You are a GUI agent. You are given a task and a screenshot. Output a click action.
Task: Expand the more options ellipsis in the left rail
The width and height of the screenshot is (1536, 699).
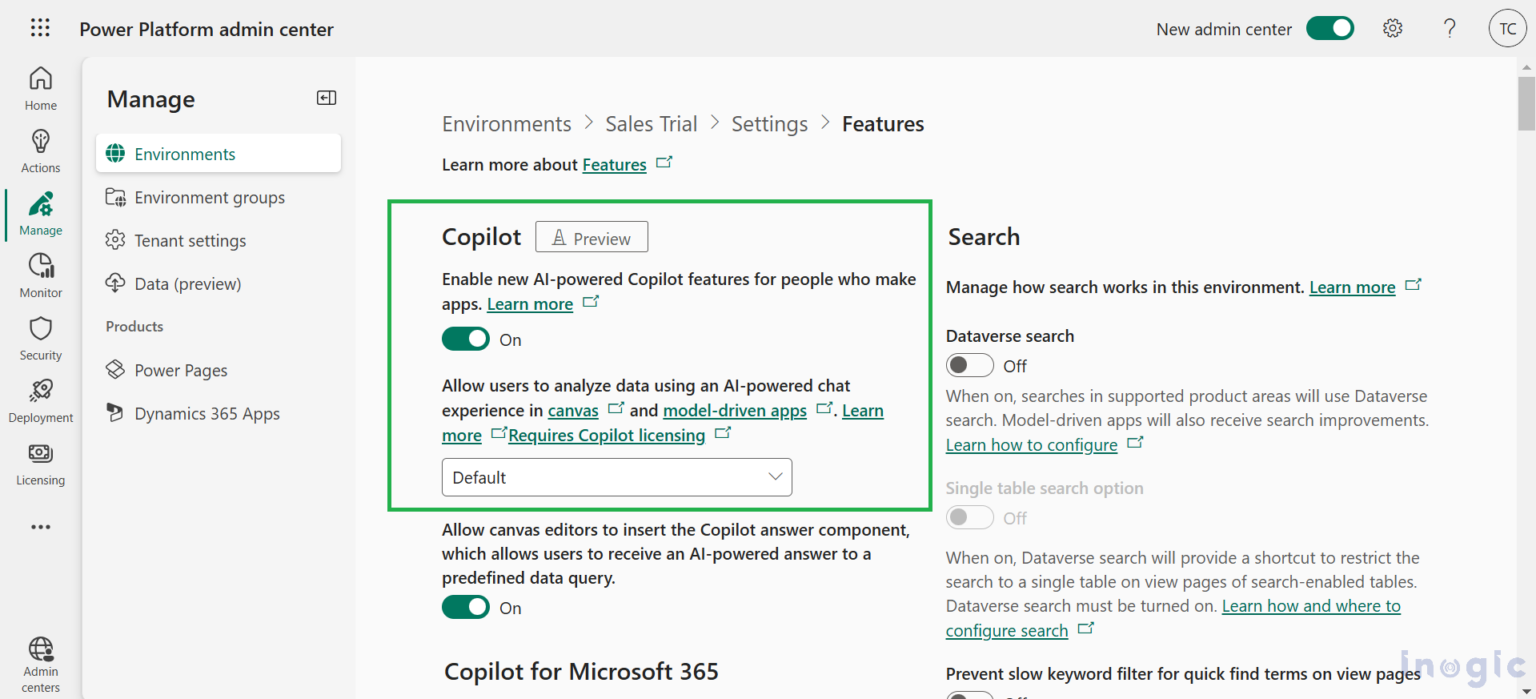point(40,527)
